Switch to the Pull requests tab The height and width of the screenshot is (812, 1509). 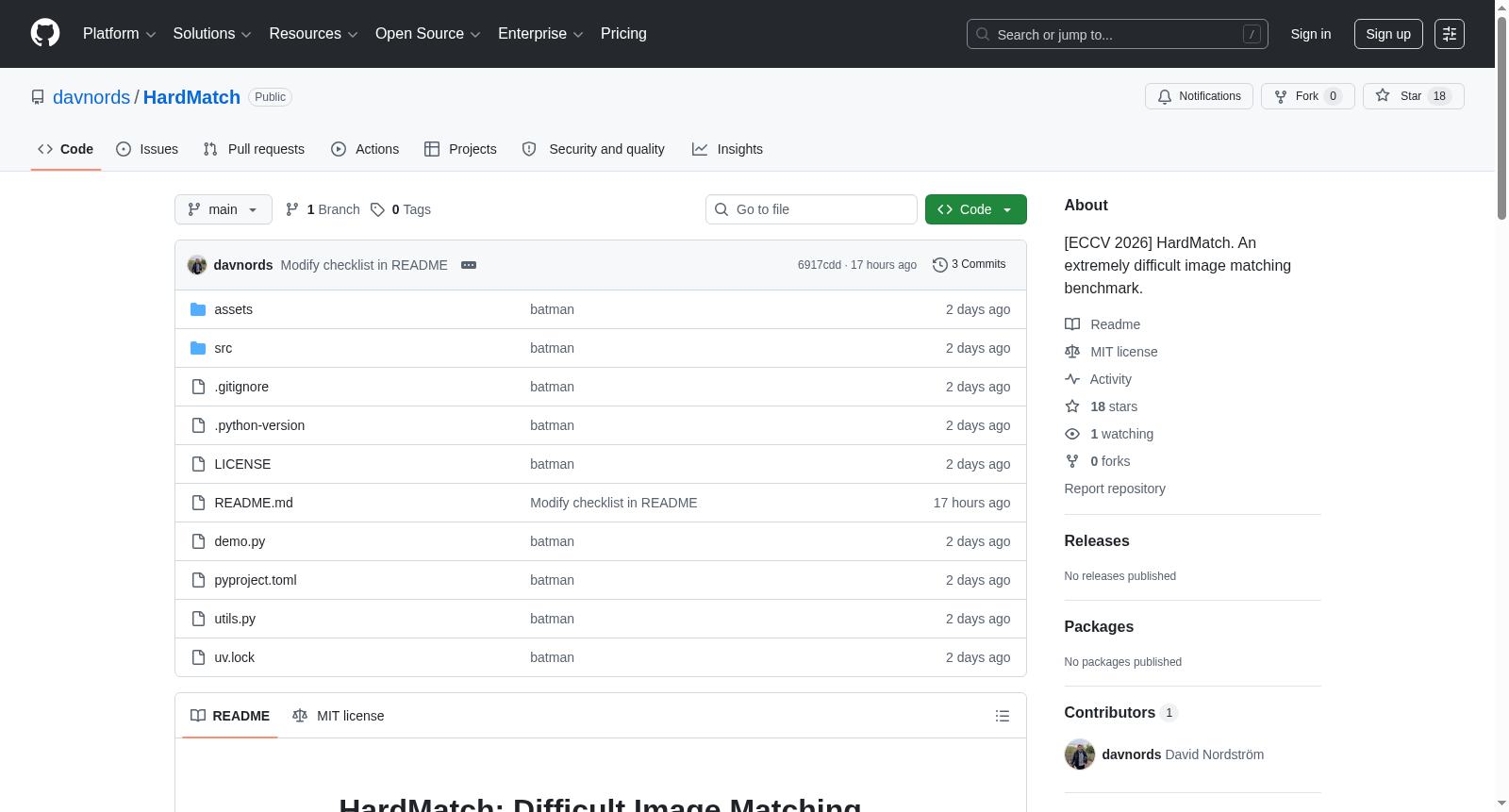tap(254, 149)
